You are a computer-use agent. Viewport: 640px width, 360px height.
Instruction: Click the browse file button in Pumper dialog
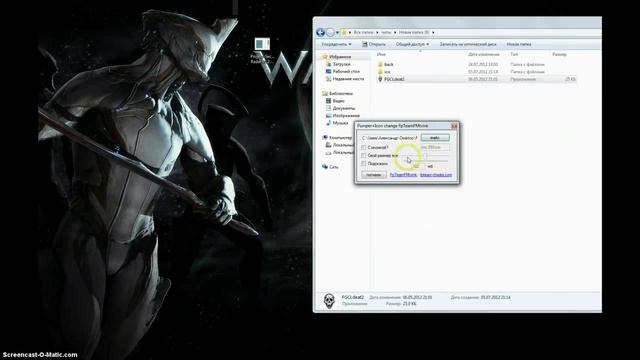(x=435, y=138)
